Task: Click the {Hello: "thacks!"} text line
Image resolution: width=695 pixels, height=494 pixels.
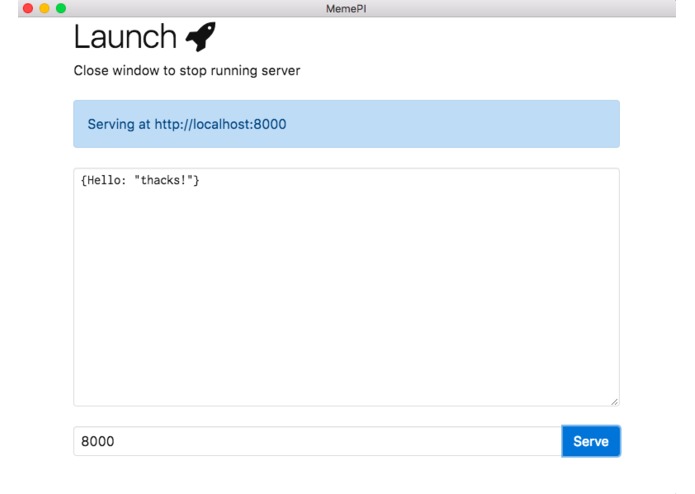Action: (x=140, y=180)
